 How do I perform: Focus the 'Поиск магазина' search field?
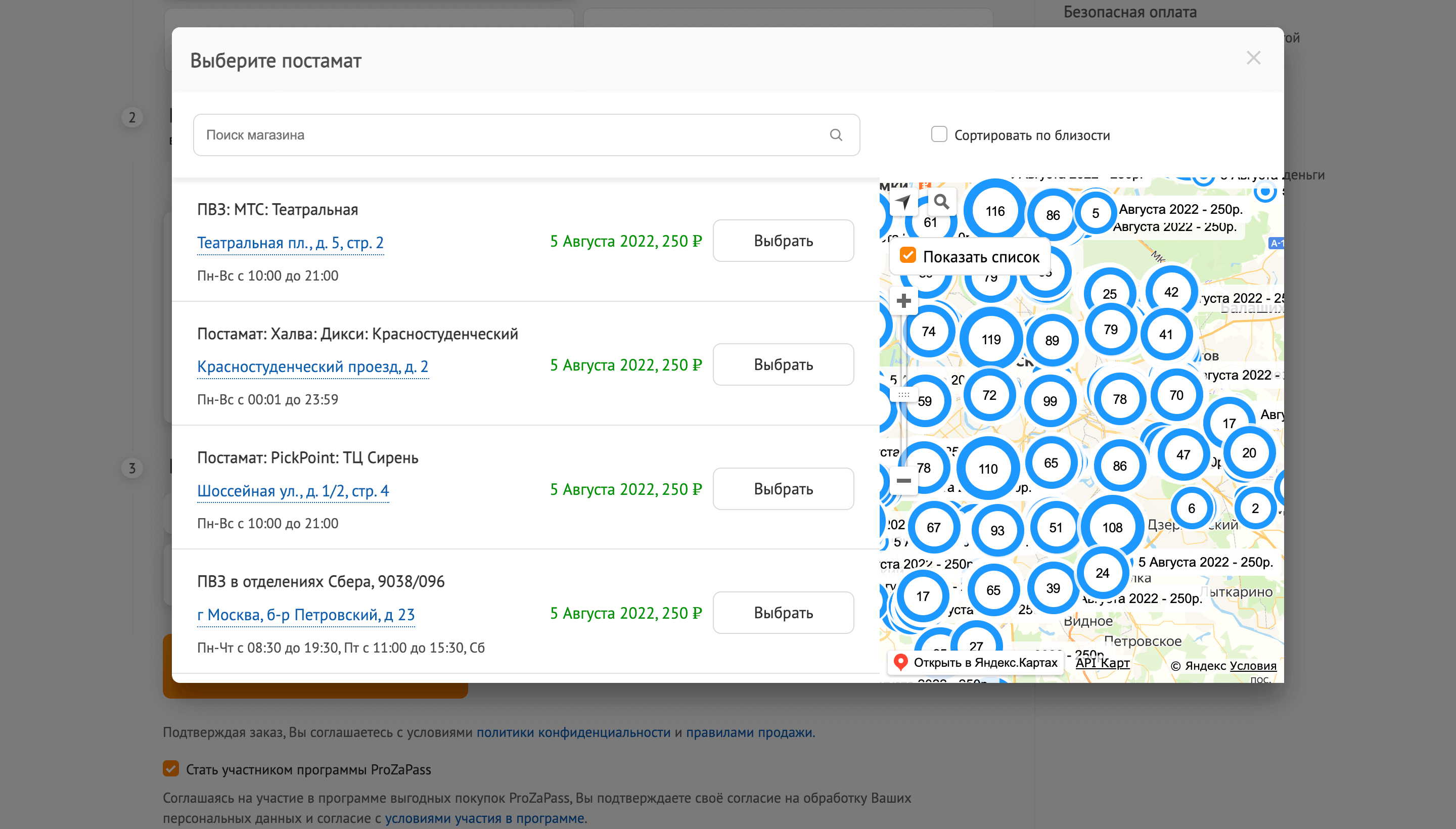[526, 135]
